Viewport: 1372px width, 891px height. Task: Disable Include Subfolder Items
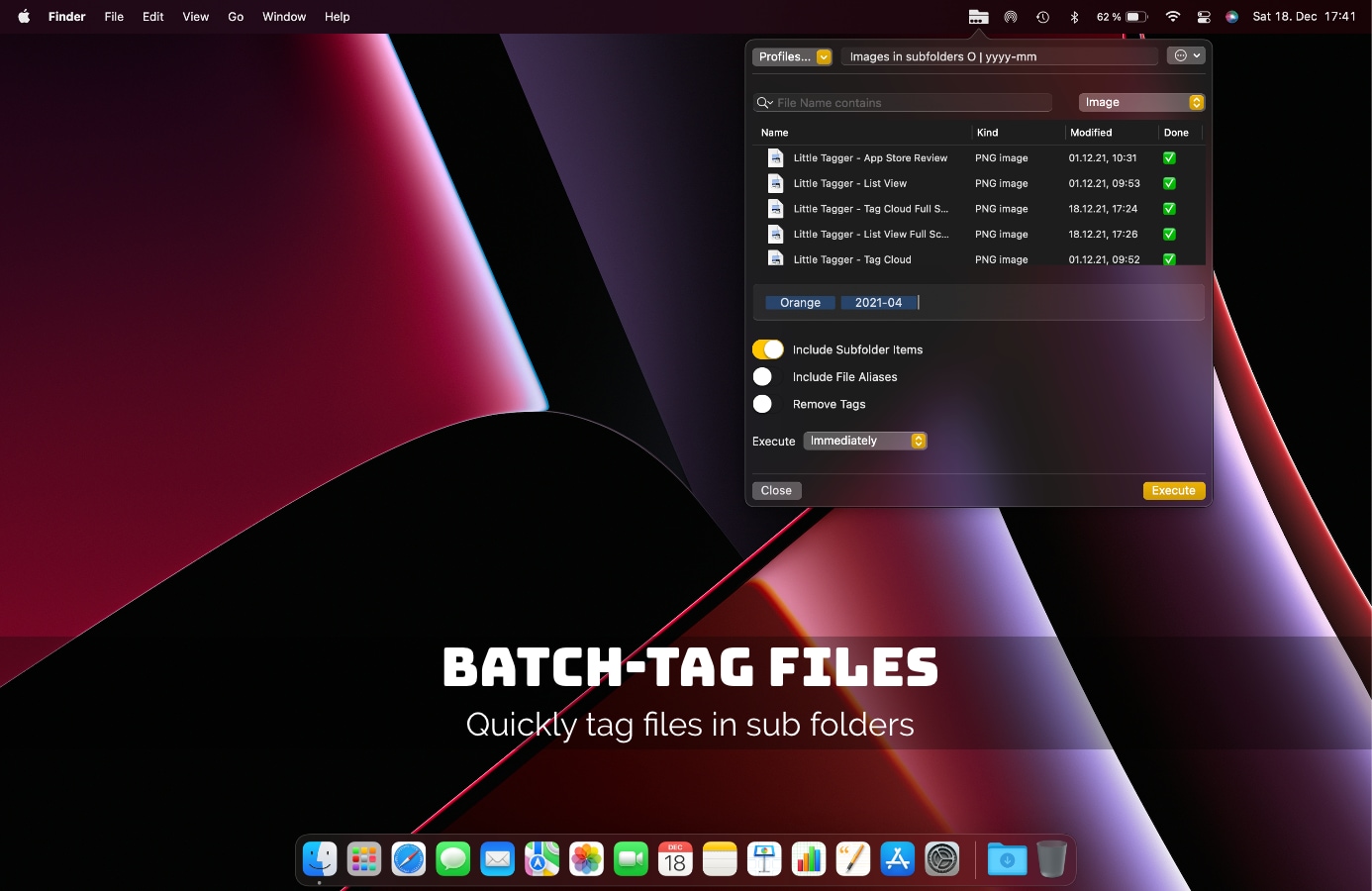point(767,348)
